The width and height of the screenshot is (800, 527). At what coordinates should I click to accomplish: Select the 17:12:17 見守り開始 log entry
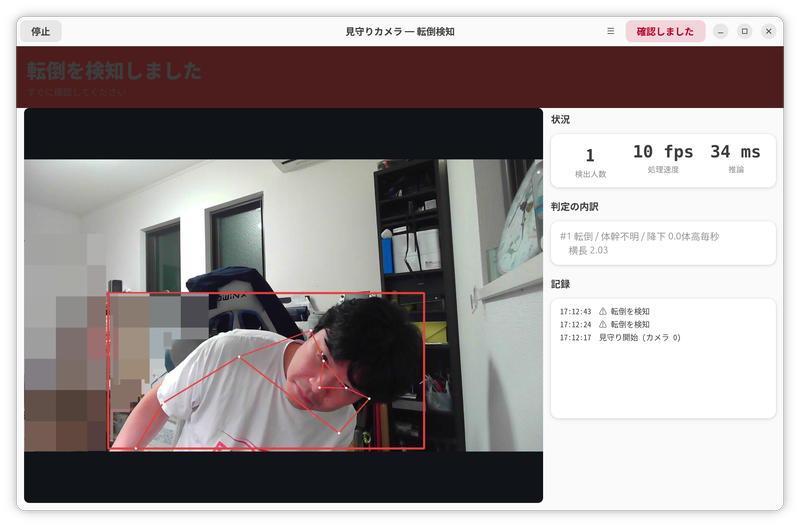click(x=620, y=337)
